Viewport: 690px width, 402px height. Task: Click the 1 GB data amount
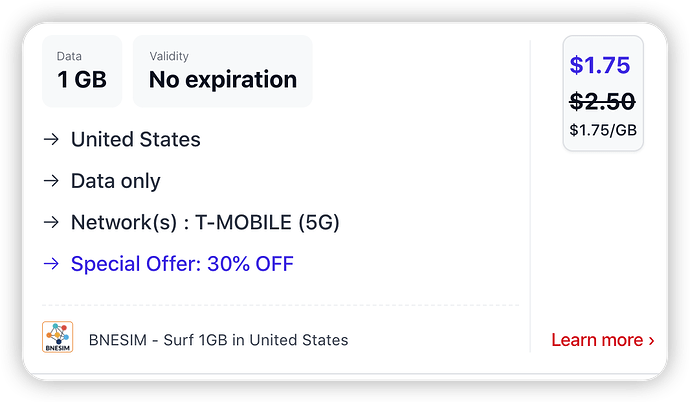coord(82,80)
